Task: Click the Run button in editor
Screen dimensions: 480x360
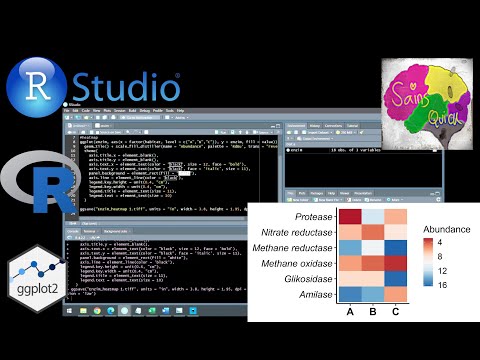Action: [222, 132]
